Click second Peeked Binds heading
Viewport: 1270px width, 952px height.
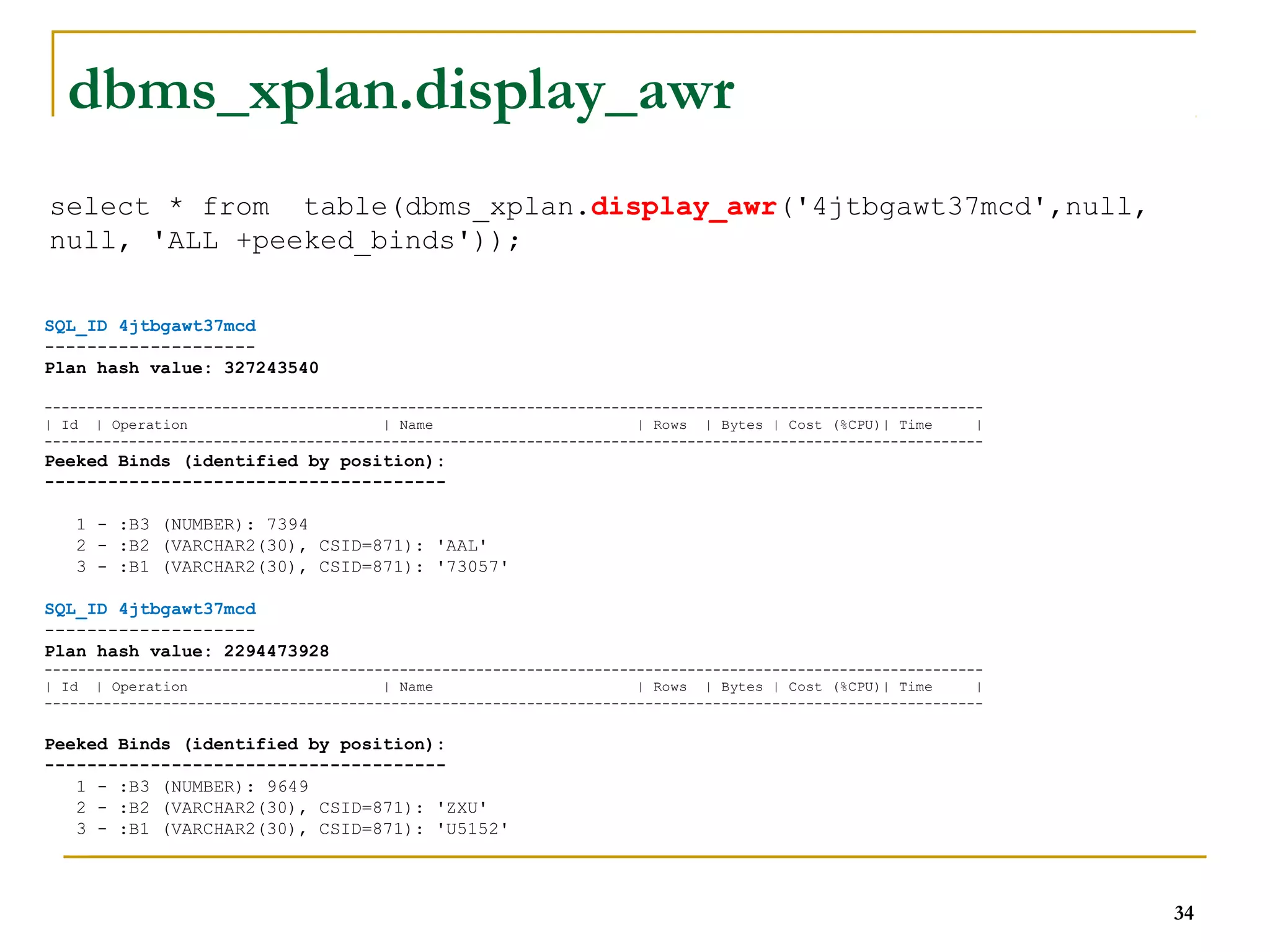click(245, 745)
